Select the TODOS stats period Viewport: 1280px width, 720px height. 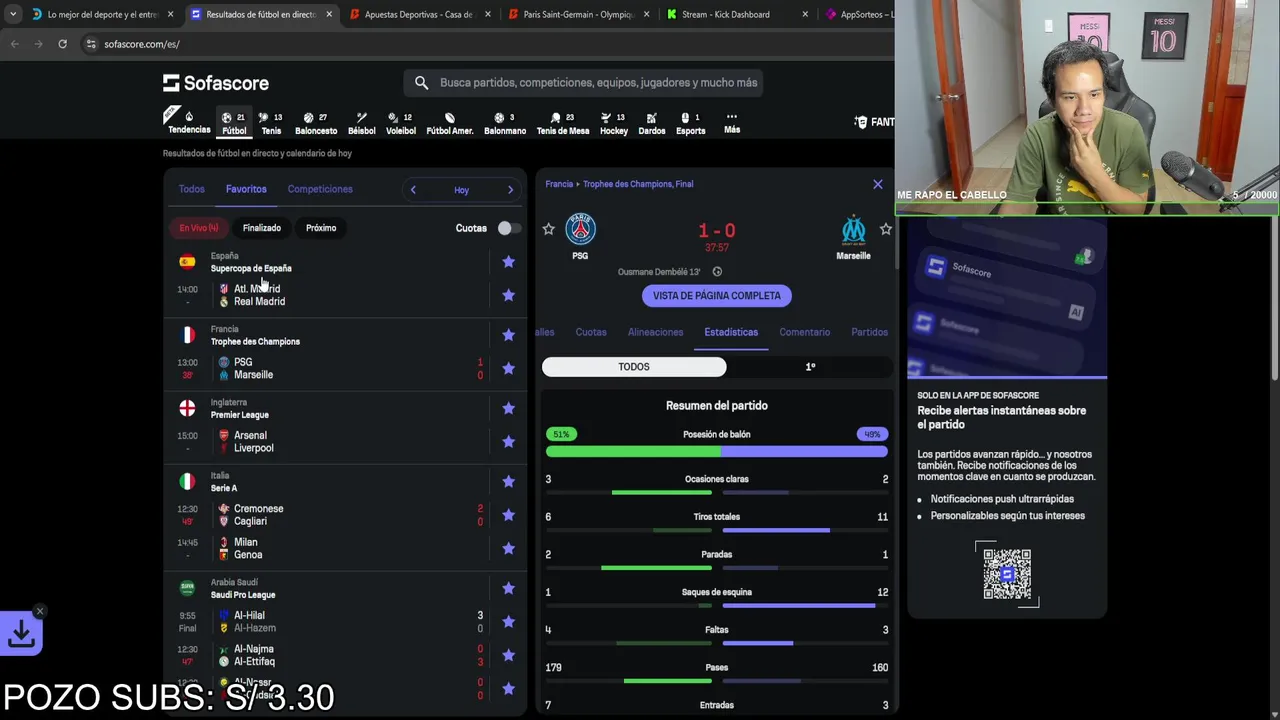pos(634,367)
